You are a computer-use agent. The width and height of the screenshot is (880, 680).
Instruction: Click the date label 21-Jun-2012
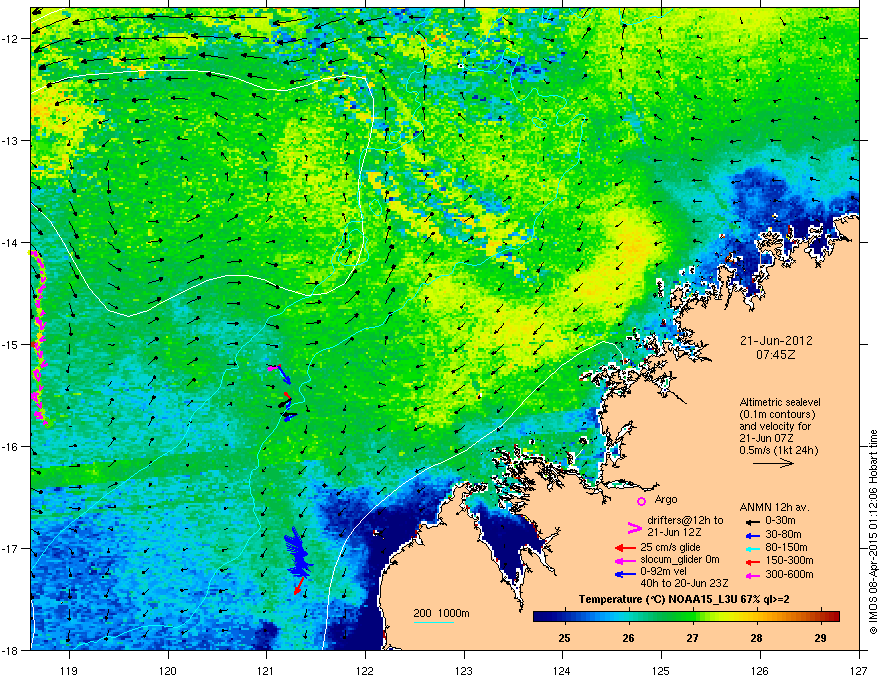coord(776,341)
